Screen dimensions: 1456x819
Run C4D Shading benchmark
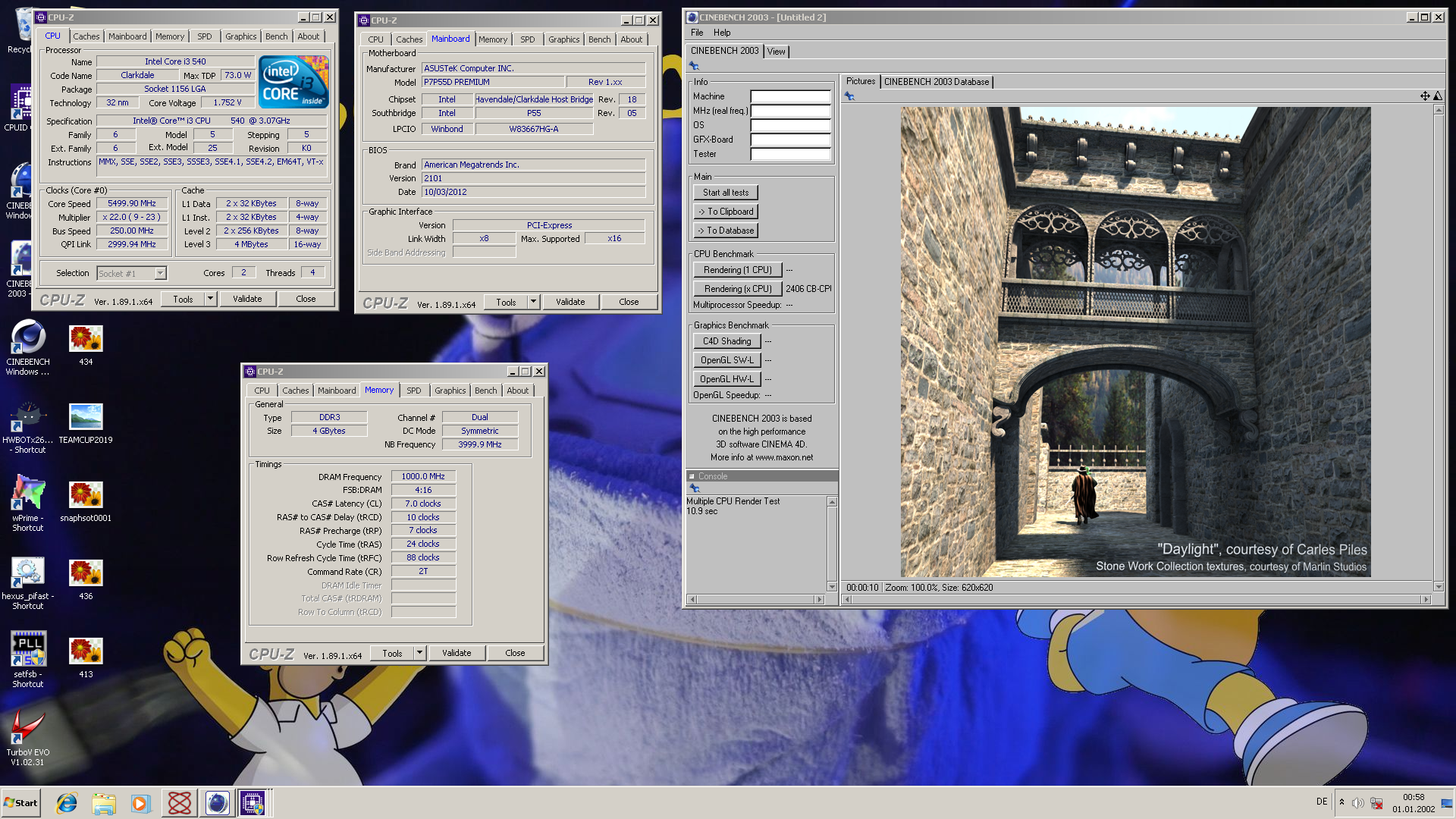pyautogui.click(x=726, y=341)
